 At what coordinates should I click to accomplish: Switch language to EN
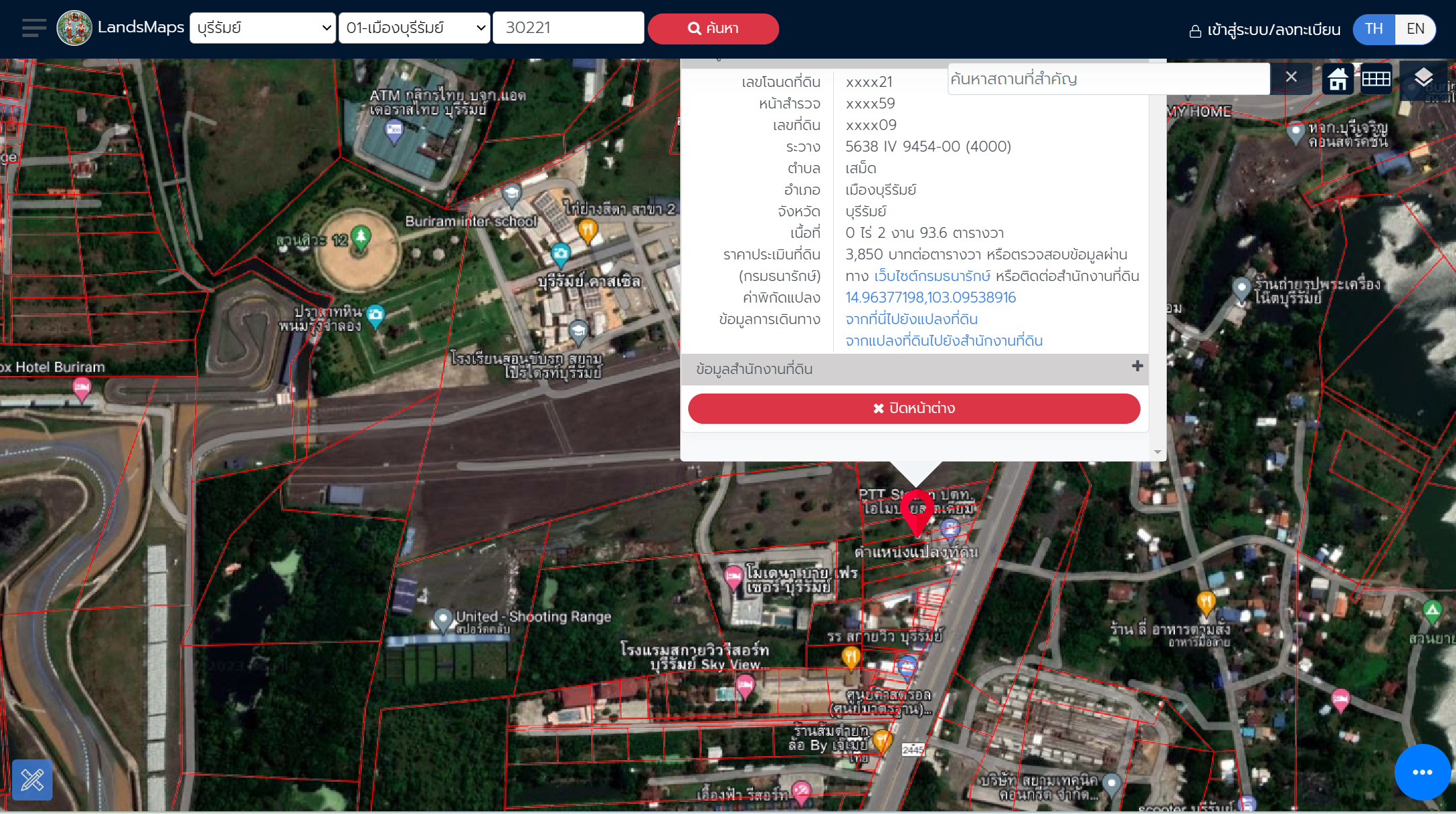[1415, 29]
